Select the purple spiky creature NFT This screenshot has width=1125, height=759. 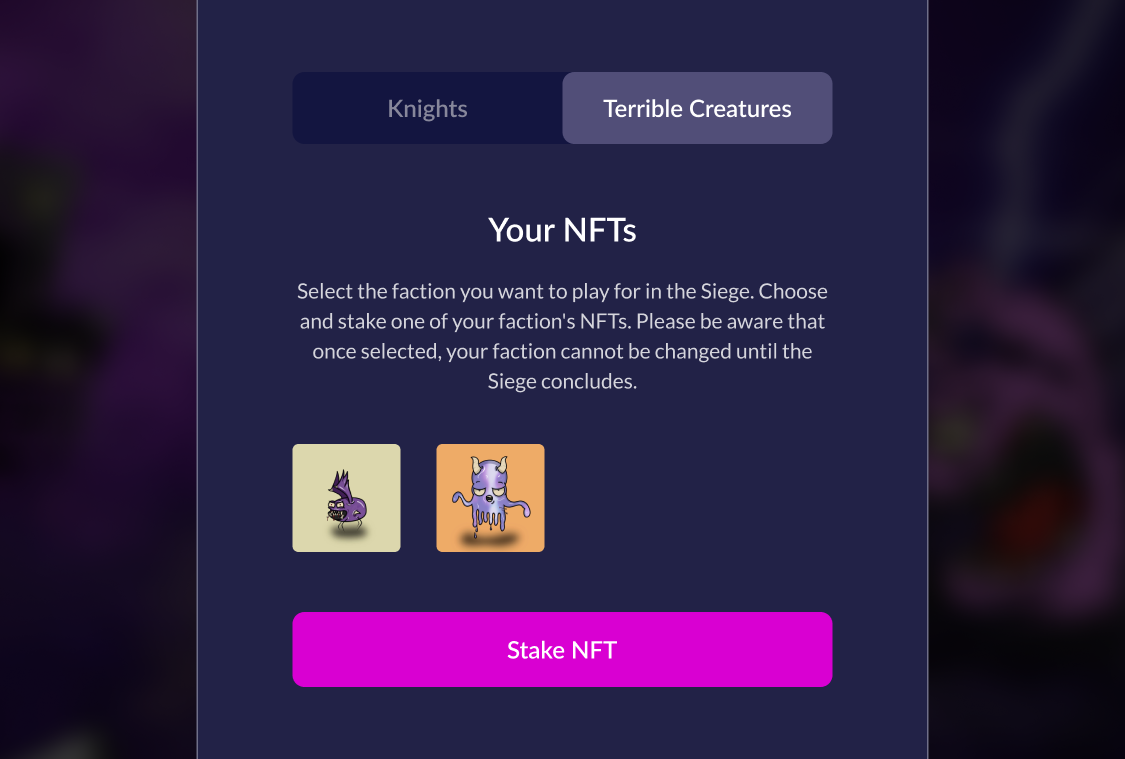(346, 498)
